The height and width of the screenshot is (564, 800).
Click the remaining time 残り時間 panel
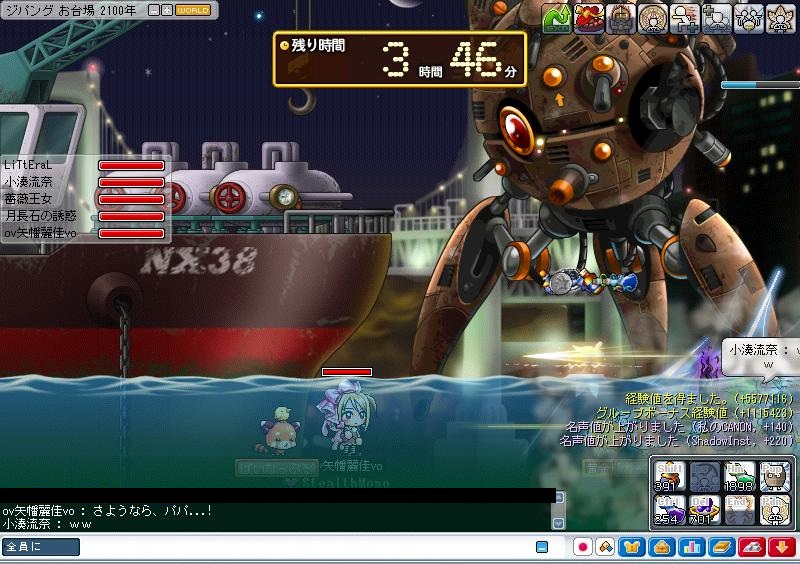coord(400,59)
